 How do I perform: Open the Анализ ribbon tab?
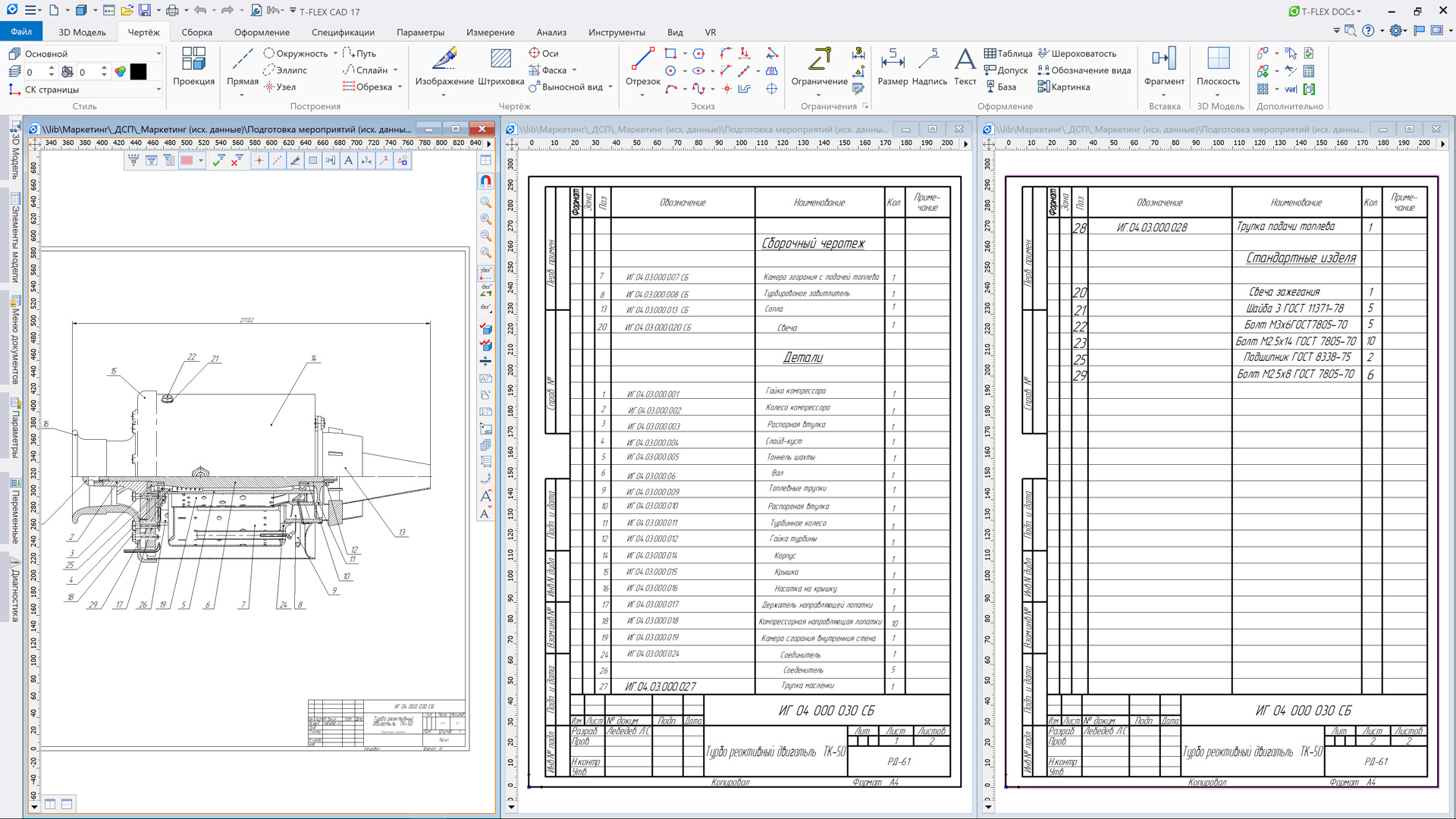[551, 33]
